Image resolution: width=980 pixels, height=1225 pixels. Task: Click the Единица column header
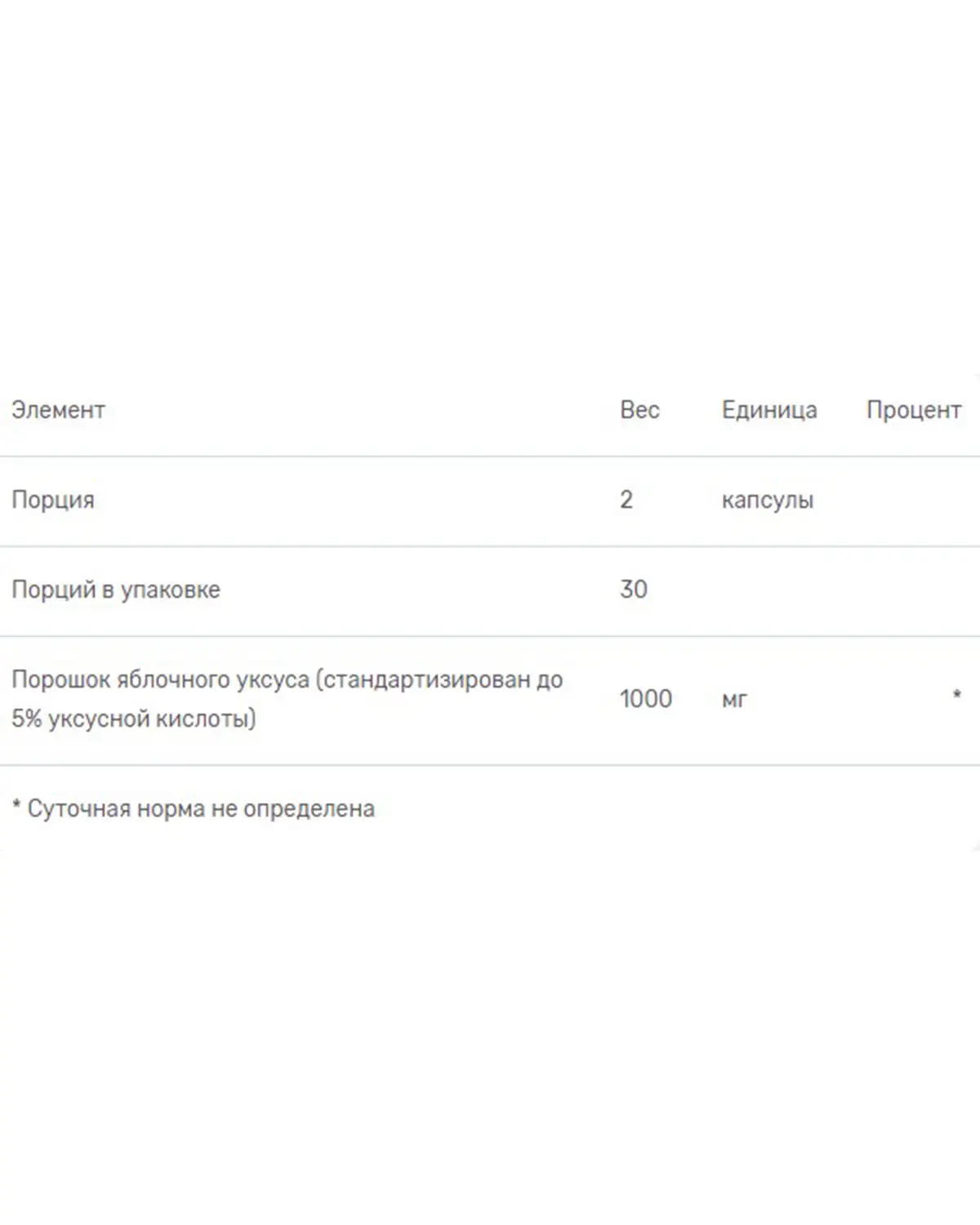(x=769, y=411)
